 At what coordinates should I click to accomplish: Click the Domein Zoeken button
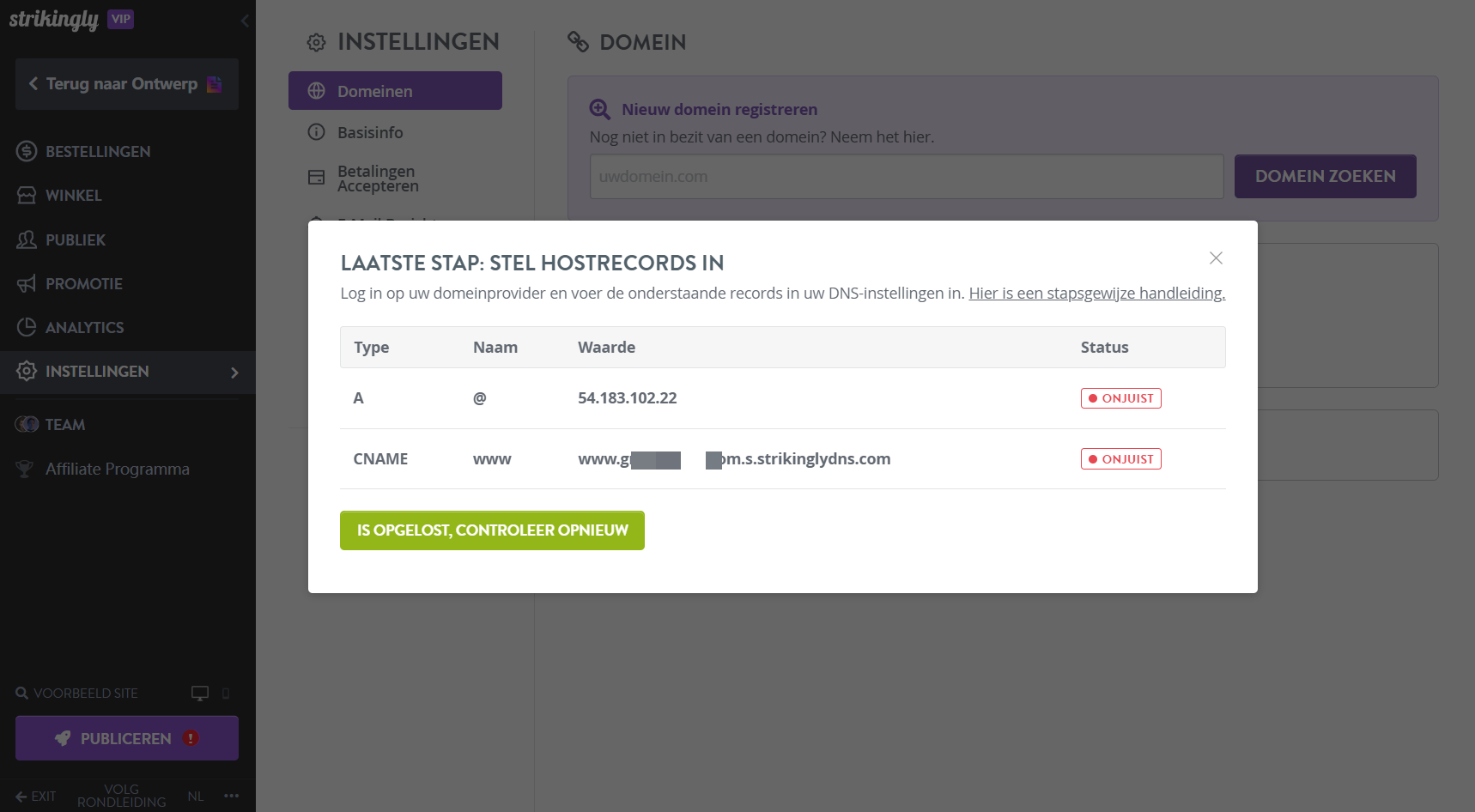point(1326,177)
